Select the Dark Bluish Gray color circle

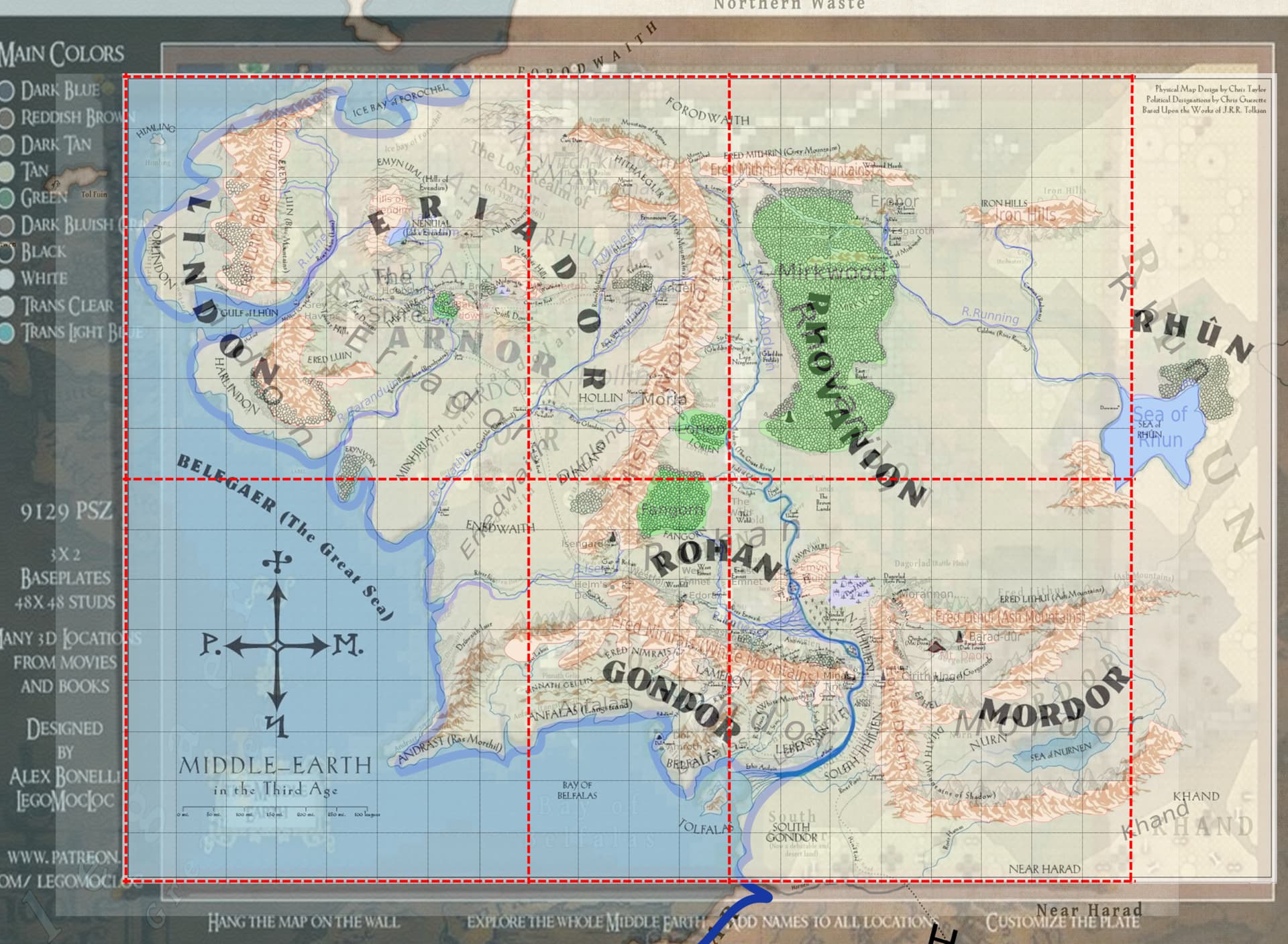click(x=7, y=225)
